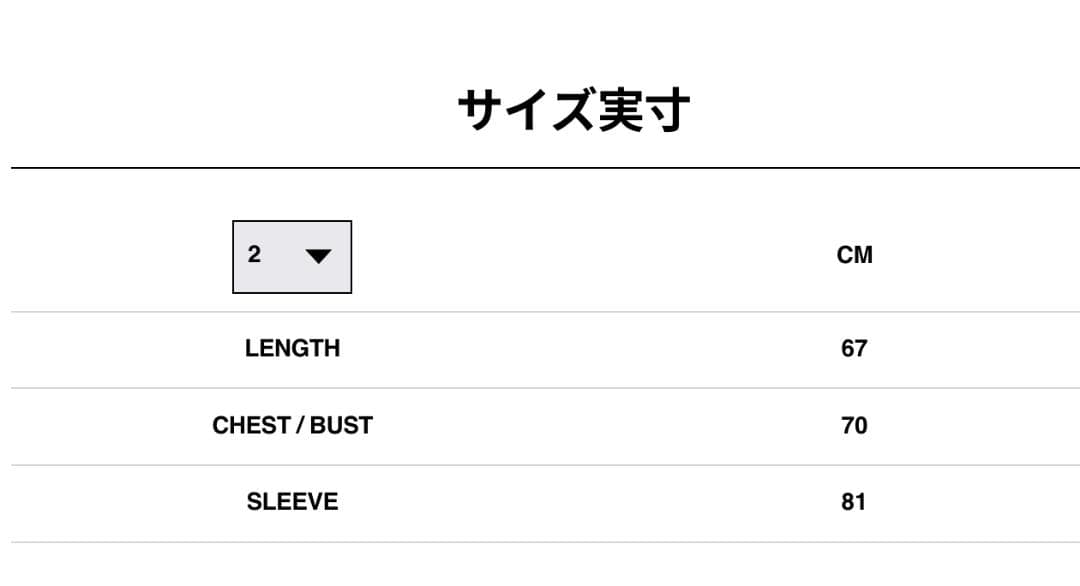This screenshot has height=586, width=1080.
Task: Click the word BUST in the measurement label
Action: tap(341, 426)
